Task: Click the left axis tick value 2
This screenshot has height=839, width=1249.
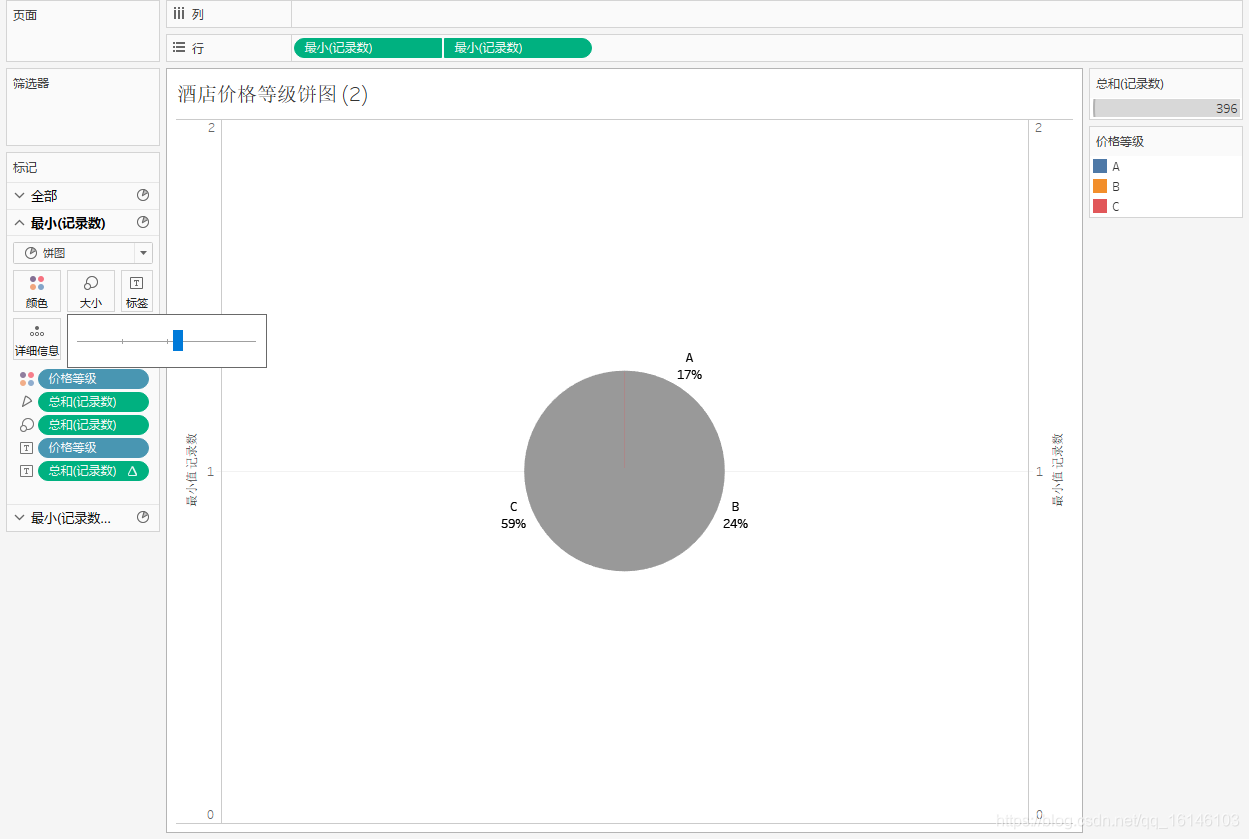Action: tap(211, 128)
